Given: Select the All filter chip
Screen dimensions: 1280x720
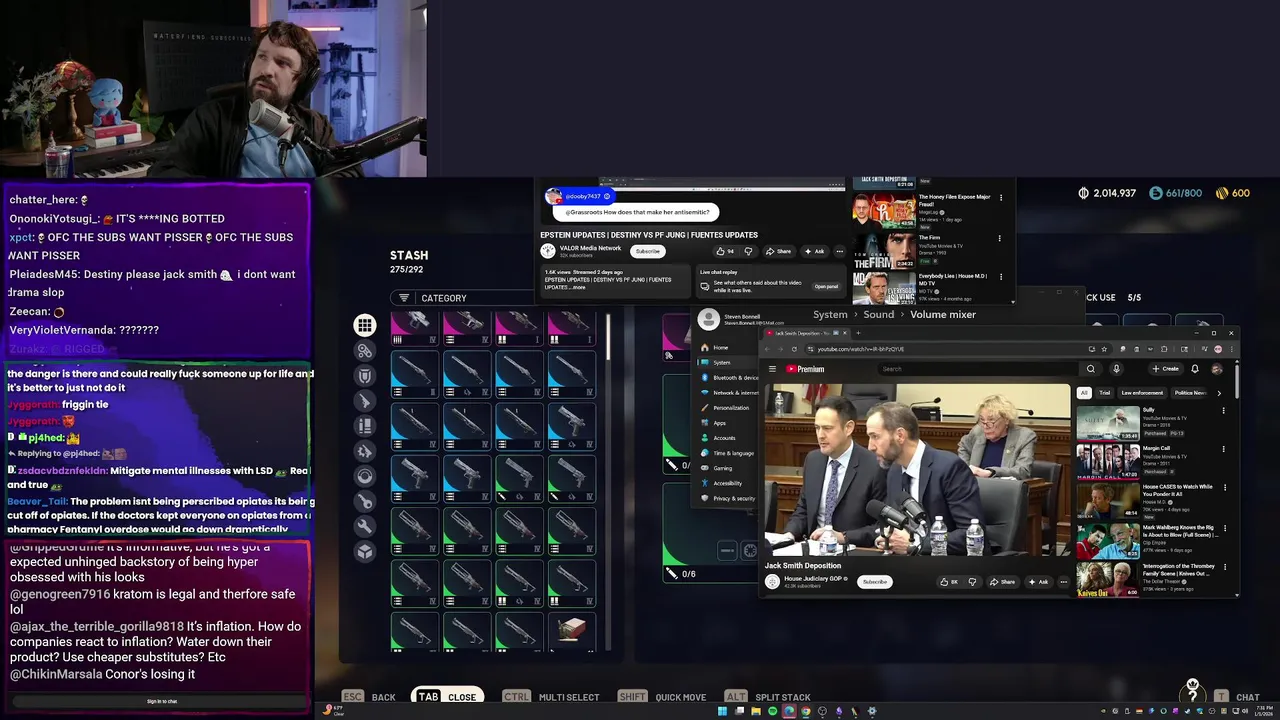Looking at the screenshot, I should [x=1083, y=393].
